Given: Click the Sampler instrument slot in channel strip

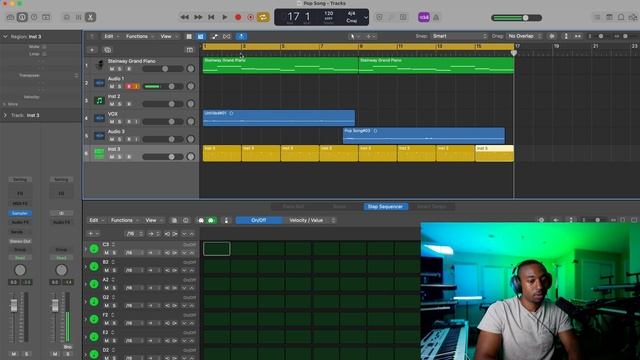Looking at the screenshot, I should (20, 213).
